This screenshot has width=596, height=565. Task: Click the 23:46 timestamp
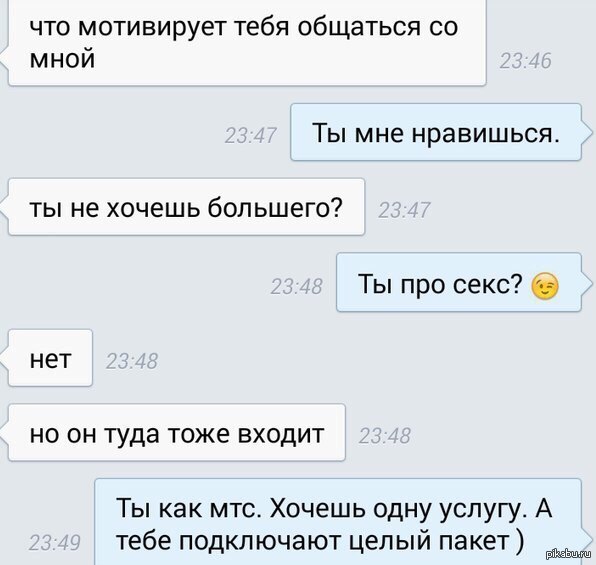point(525,61)
